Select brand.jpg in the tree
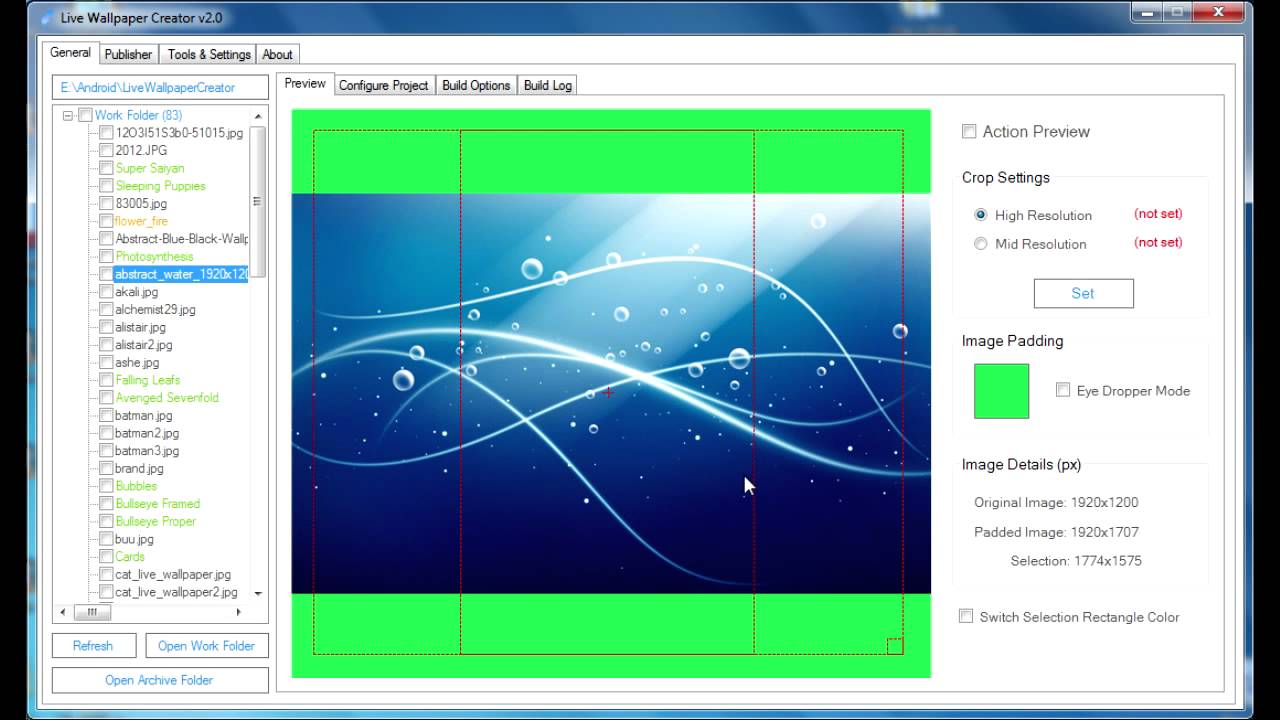Screen dimensions: 1280x720 [139, 468]
